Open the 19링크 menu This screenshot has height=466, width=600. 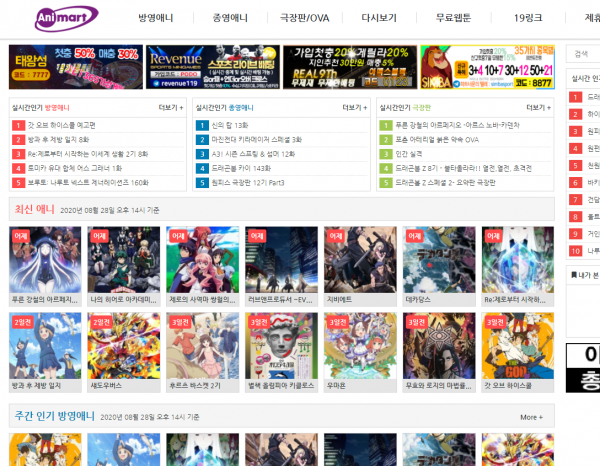[x=528, y=18]
